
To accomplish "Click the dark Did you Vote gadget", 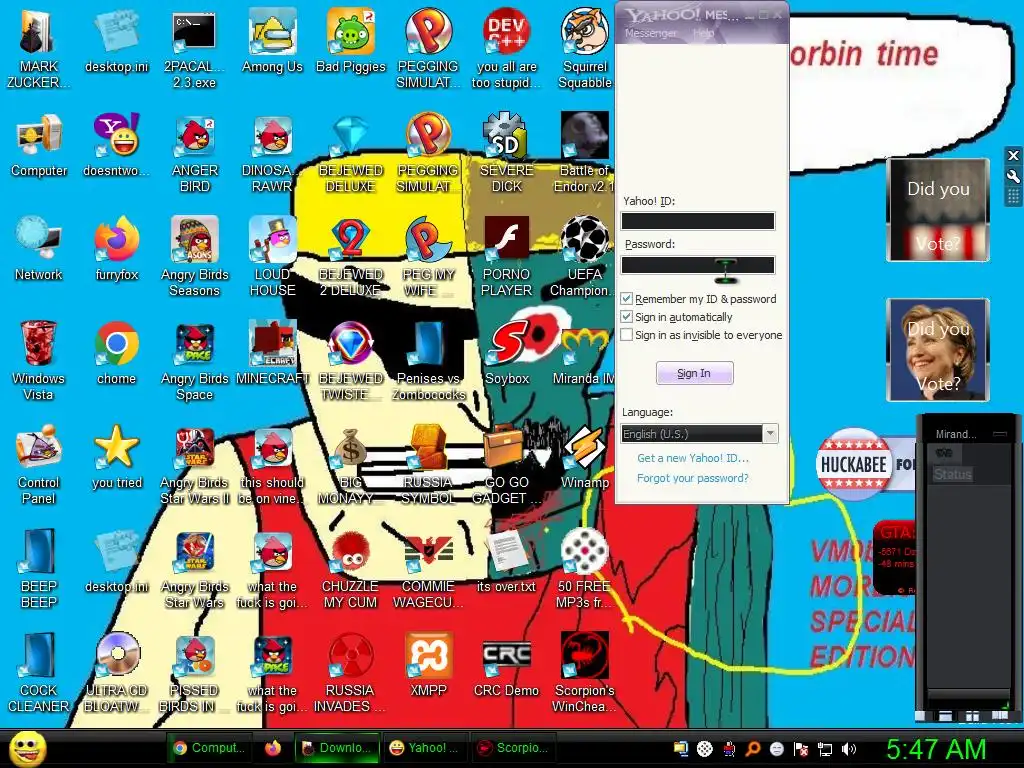I will (937, 210).
